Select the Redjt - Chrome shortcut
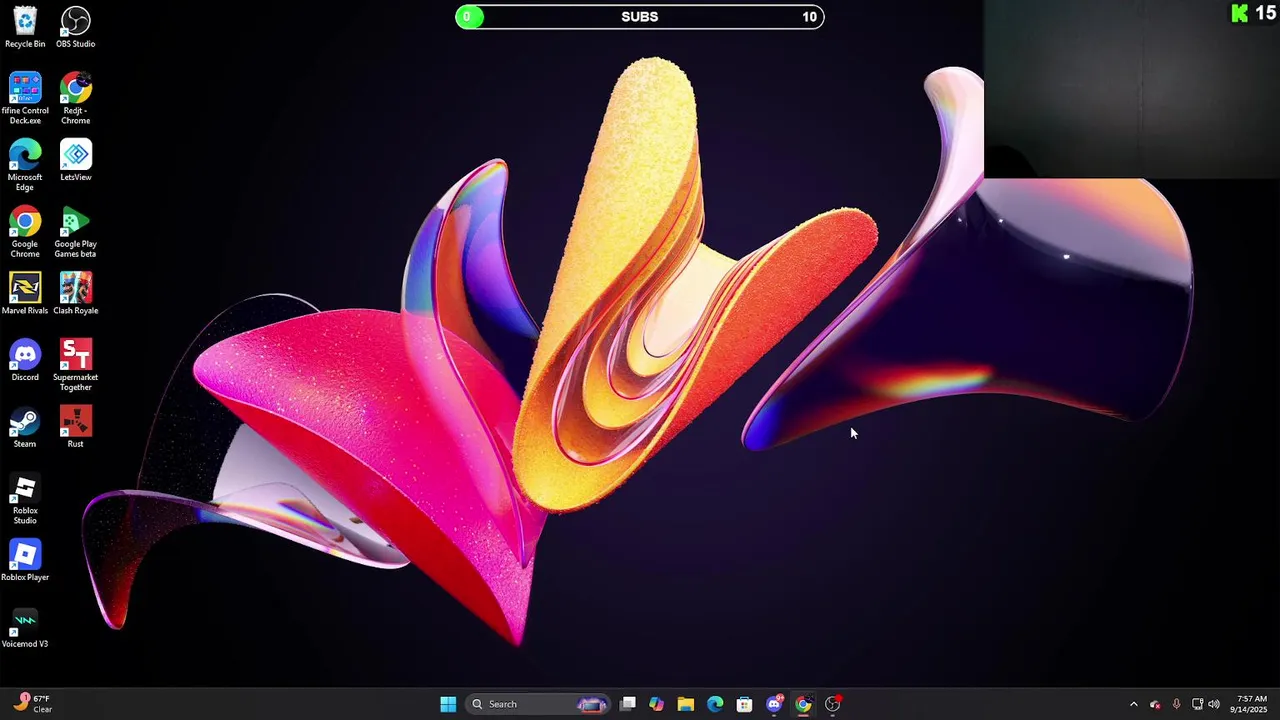 [x=76, y=98]
